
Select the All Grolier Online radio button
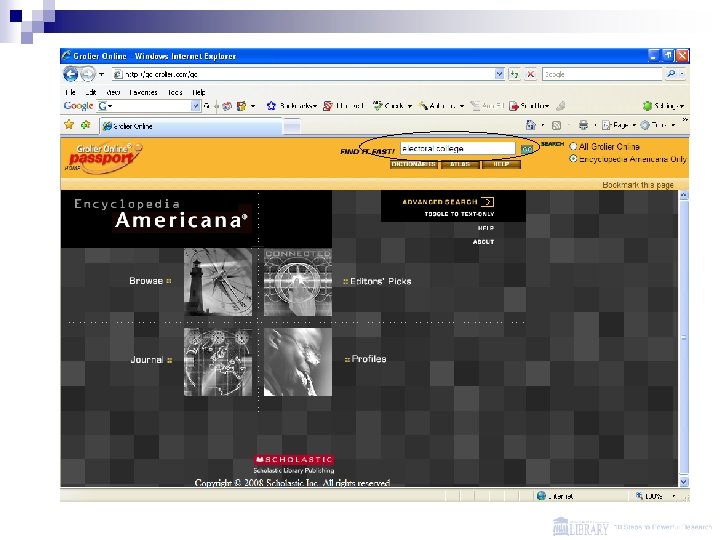coord(573,146)
